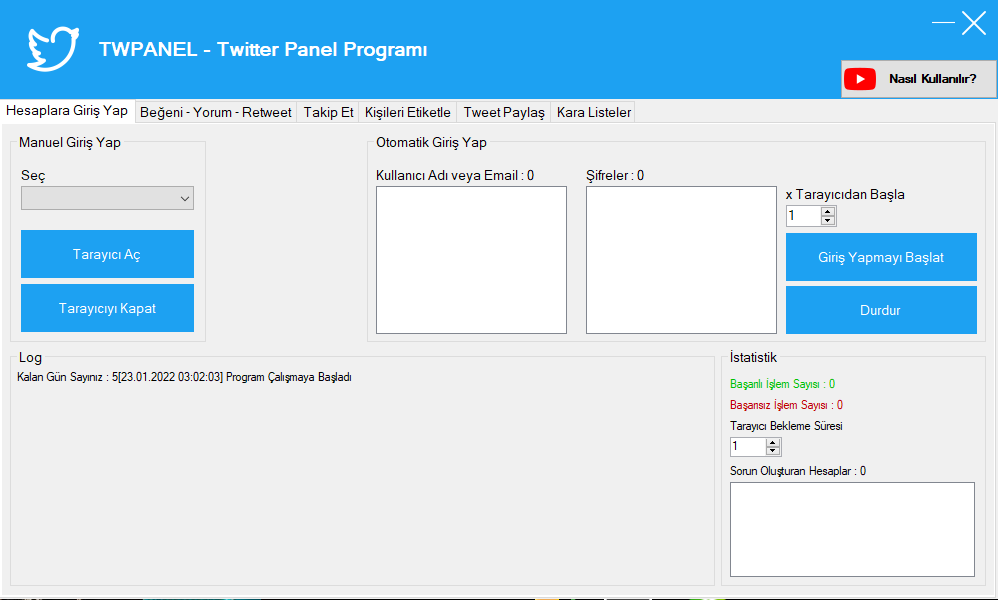Click the Durdur button
The width and height of the screenshot is (998, 600).
(882, 310)
